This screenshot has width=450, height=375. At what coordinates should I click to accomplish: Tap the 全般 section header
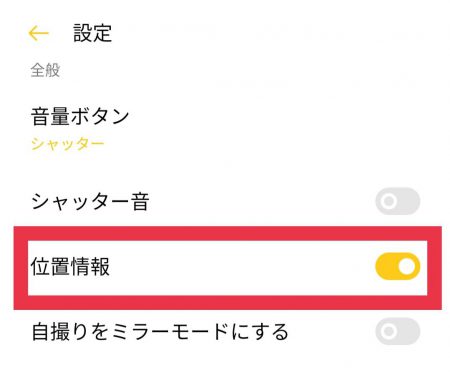pos(45,71)
